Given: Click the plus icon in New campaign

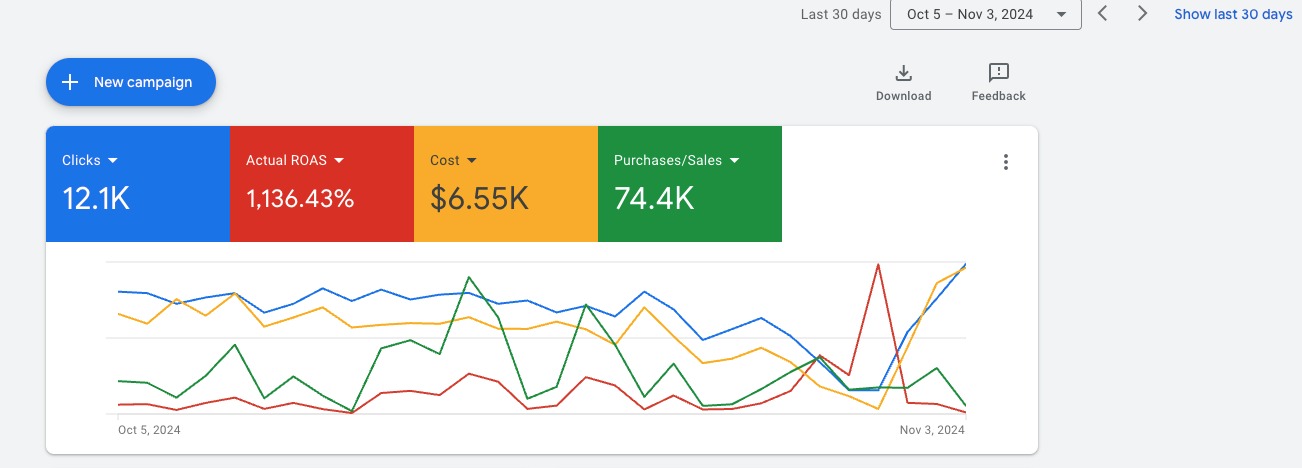Looking at the screenshot, I should [70, 82].
